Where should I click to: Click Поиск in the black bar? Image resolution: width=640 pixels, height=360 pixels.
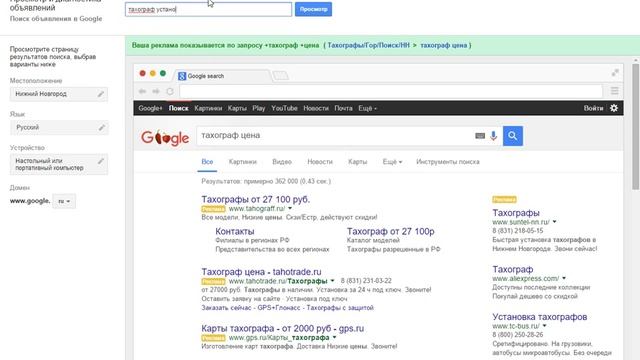coord(179,108)
